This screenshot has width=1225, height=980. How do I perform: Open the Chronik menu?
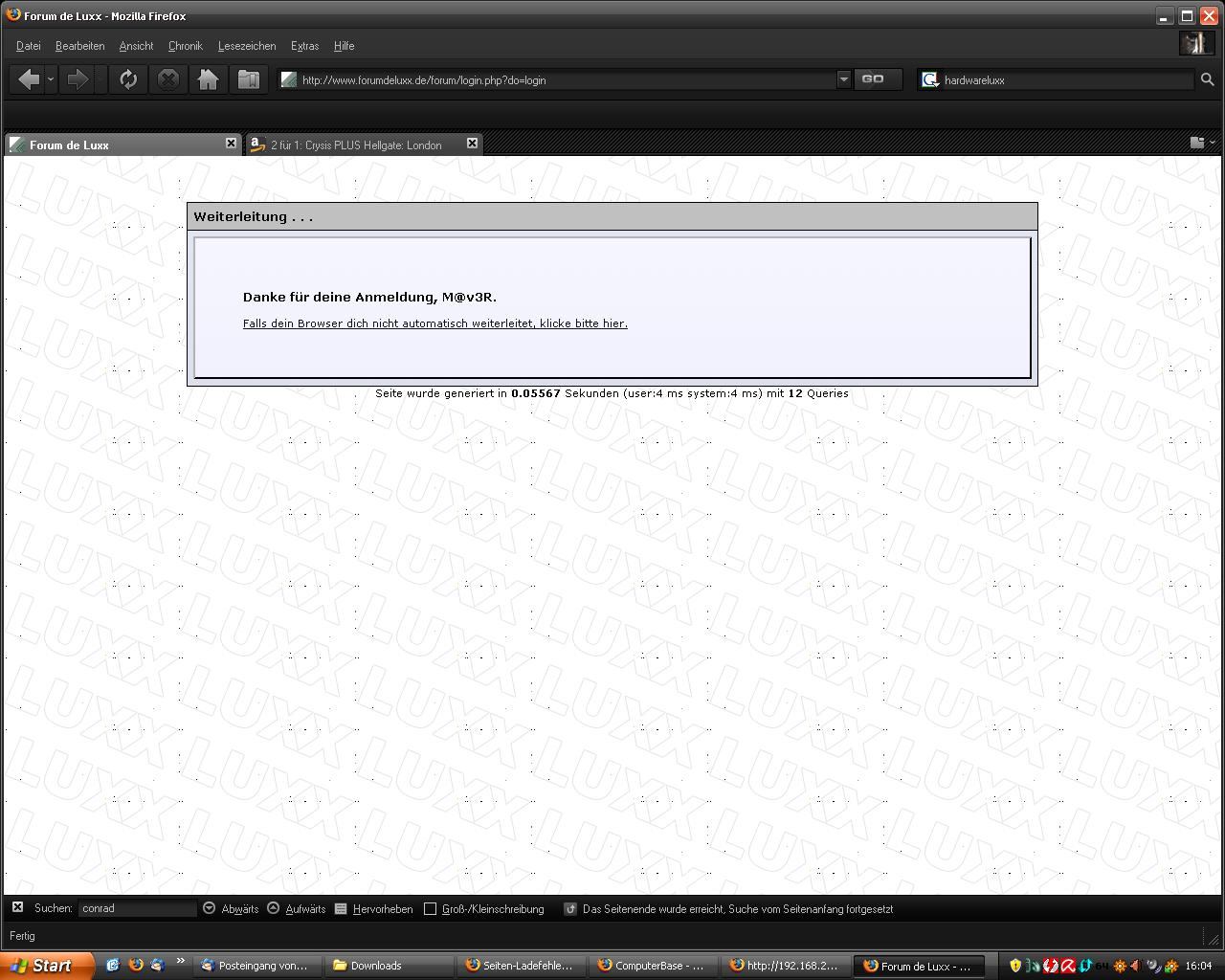(186, 46)
